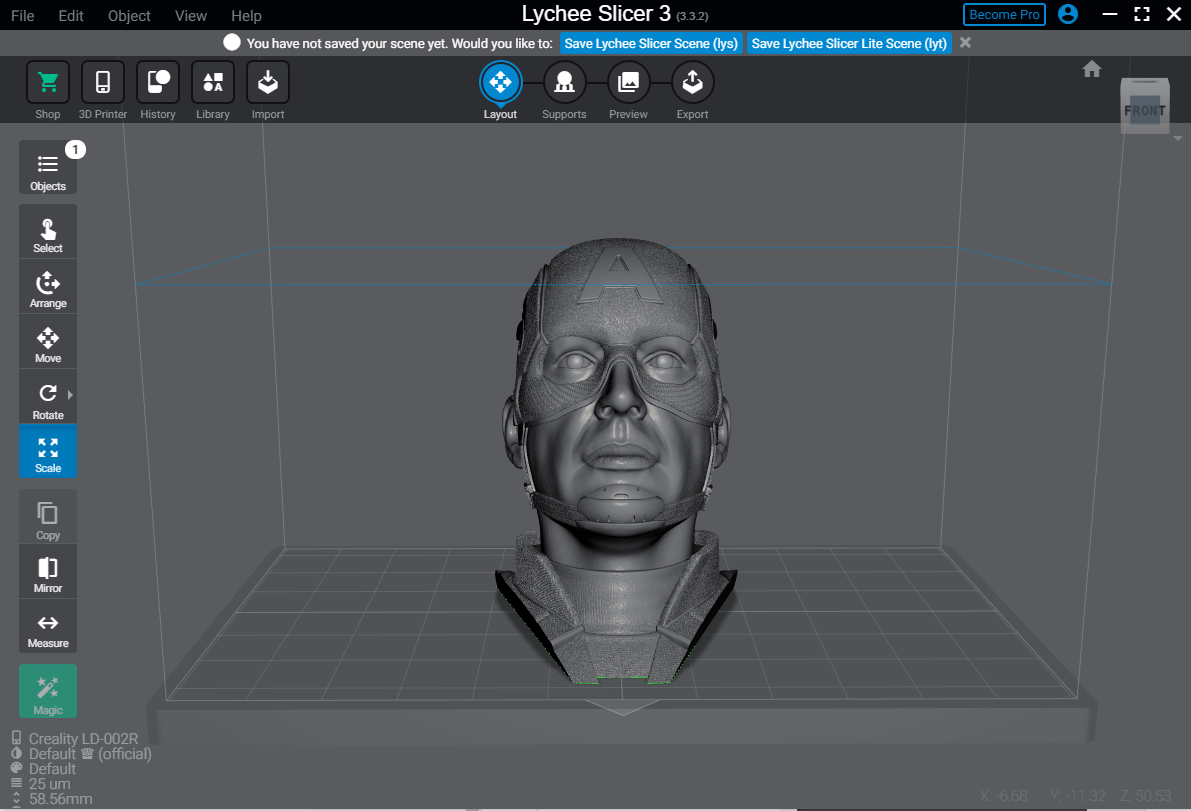This screenshot has width=1191, height=811.
Task: Open the View menu
Action: [x=191, y=16]
